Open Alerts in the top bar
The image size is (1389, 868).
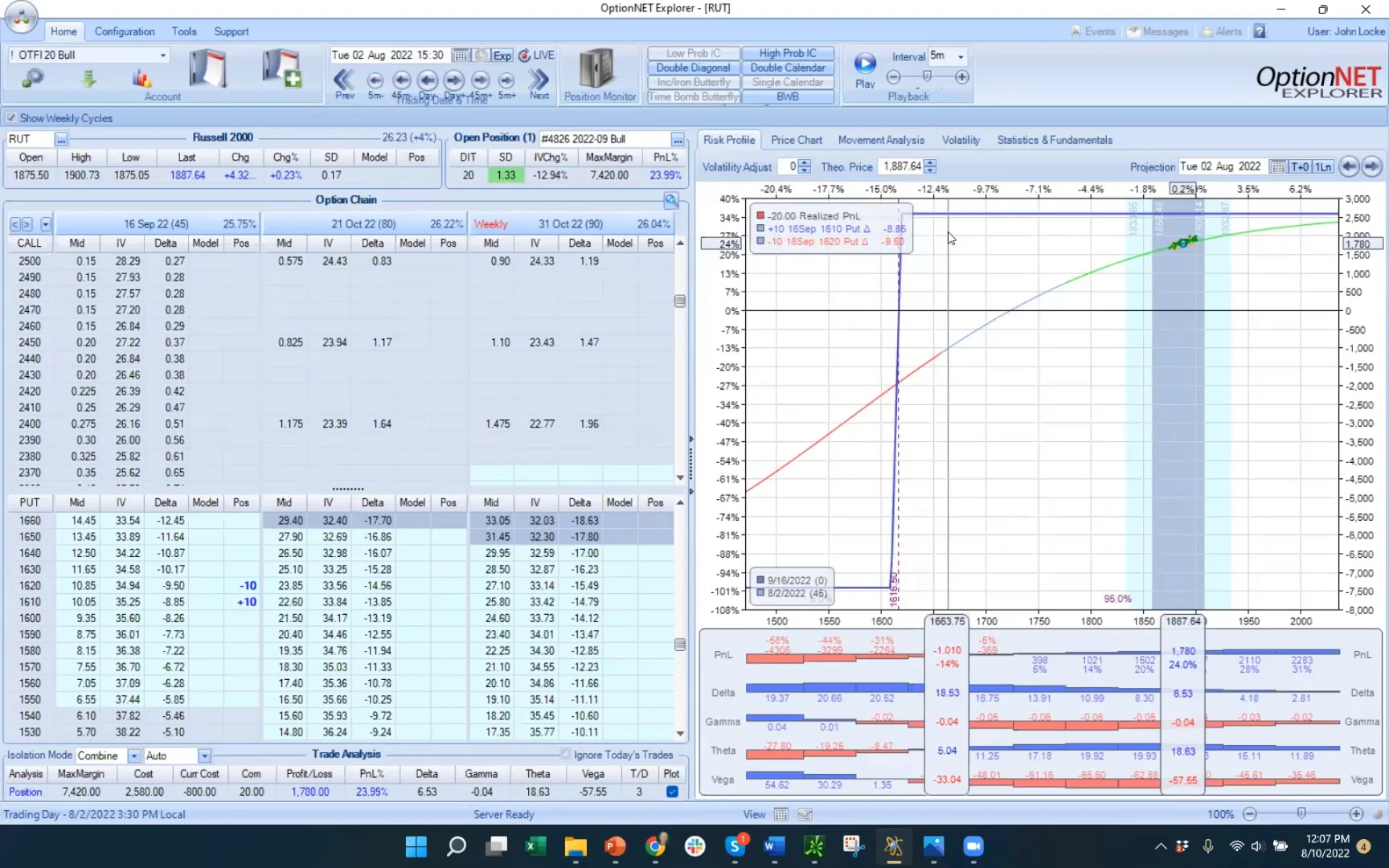(1222, 31)
